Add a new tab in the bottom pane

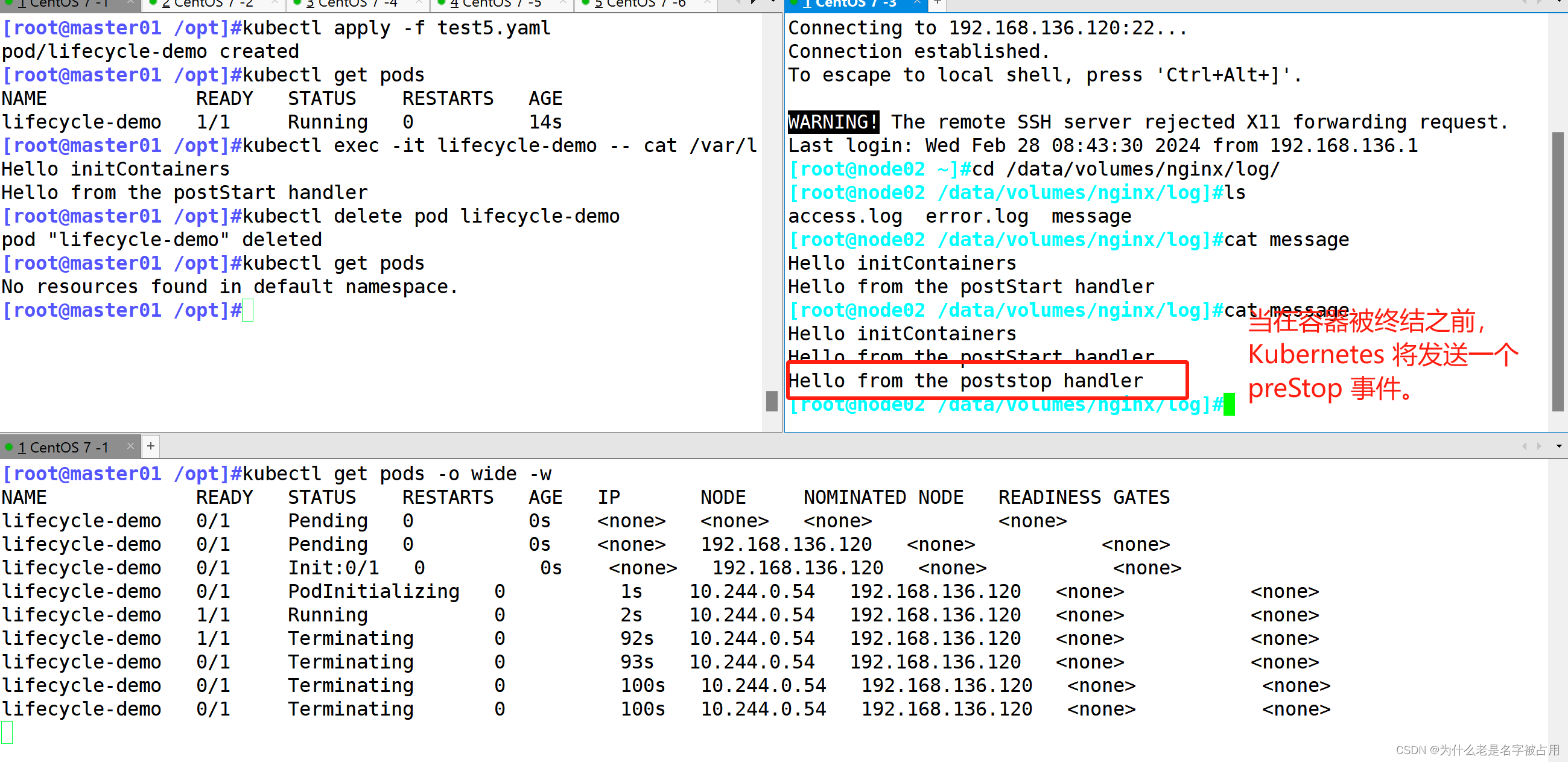click(x=151, y=446)
